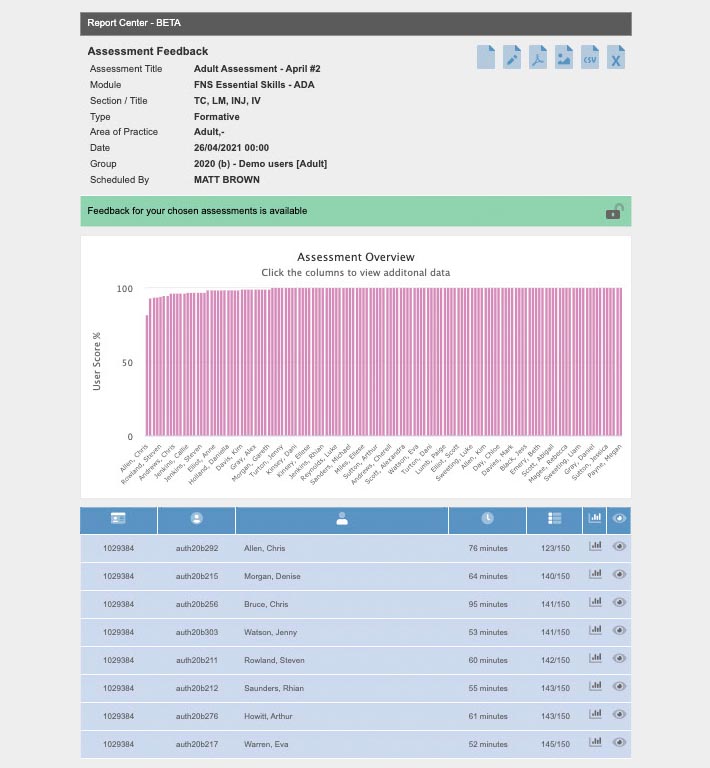Image resolution: width=710 pixels, height=768 pixels.
Task: Click the unlock padlock in green banner
Action: 614,212
